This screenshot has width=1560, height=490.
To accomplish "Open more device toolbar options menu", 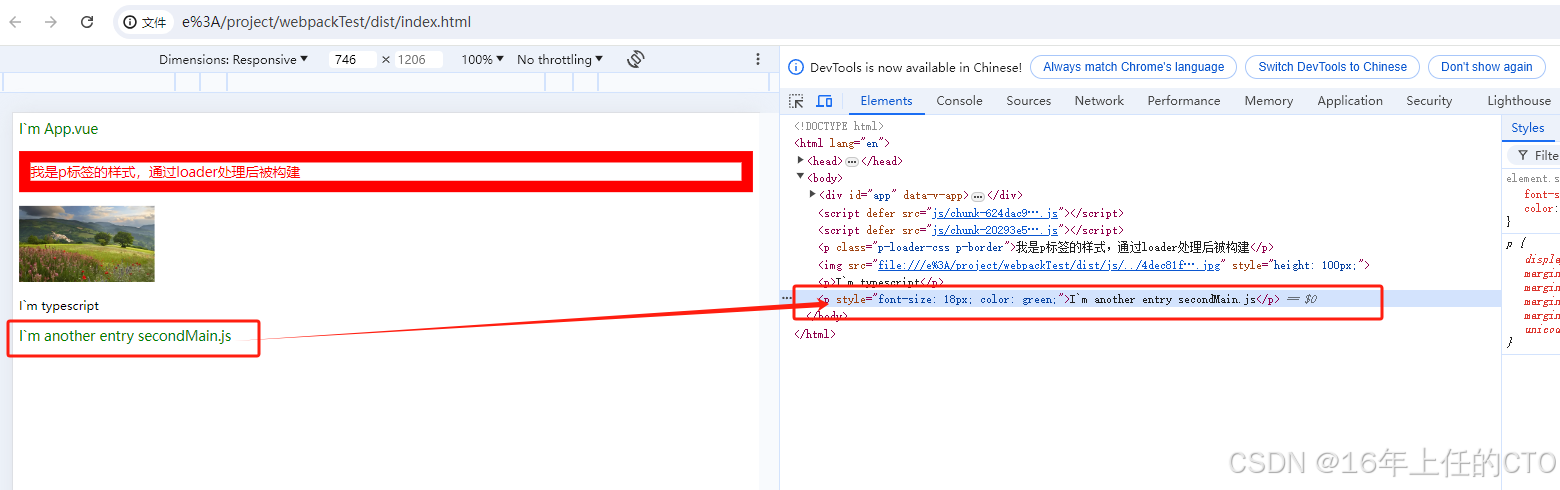I will (758, 59).
